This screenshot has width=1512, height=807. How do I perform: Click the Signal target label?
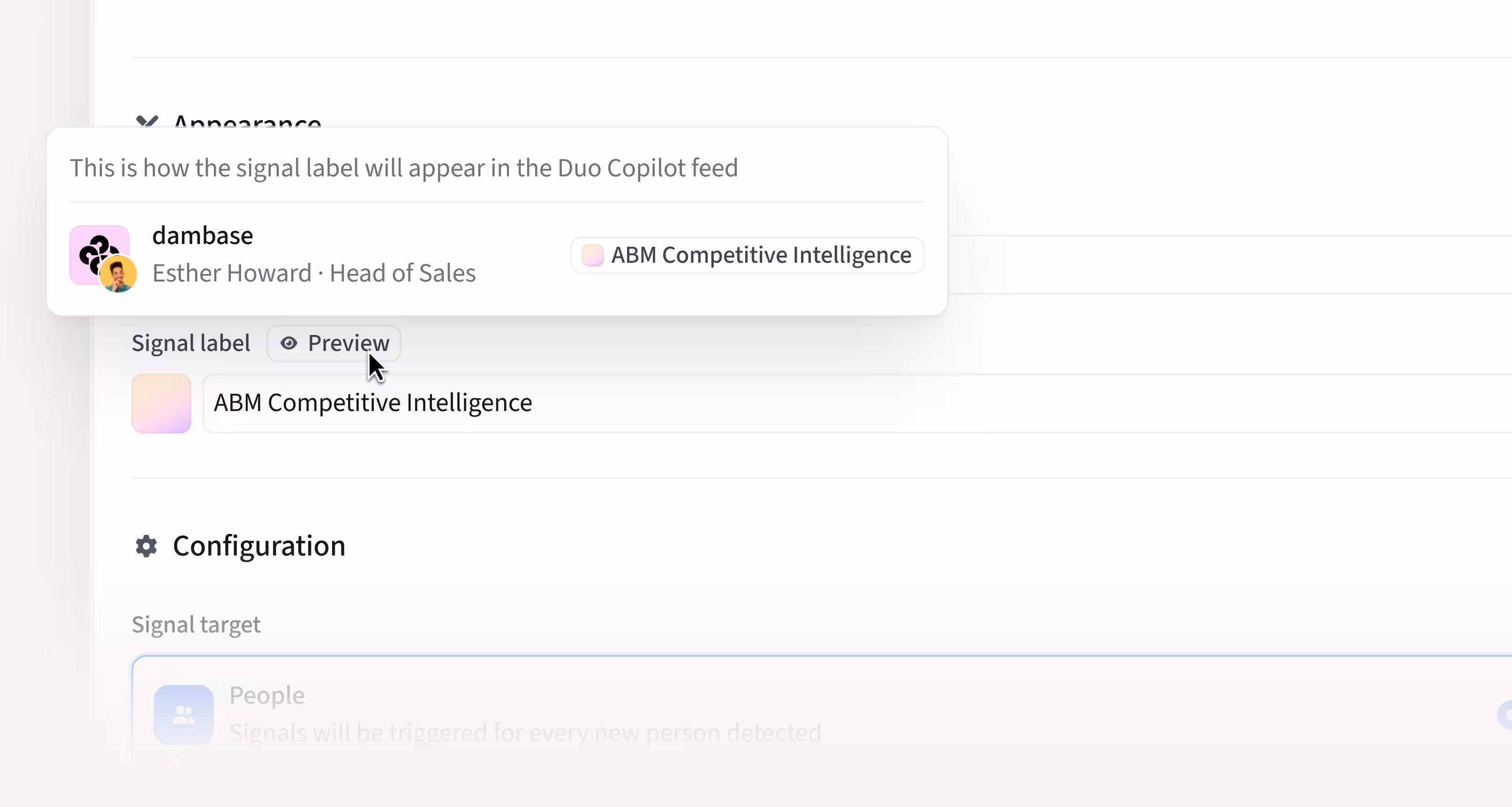coord(196,625)
